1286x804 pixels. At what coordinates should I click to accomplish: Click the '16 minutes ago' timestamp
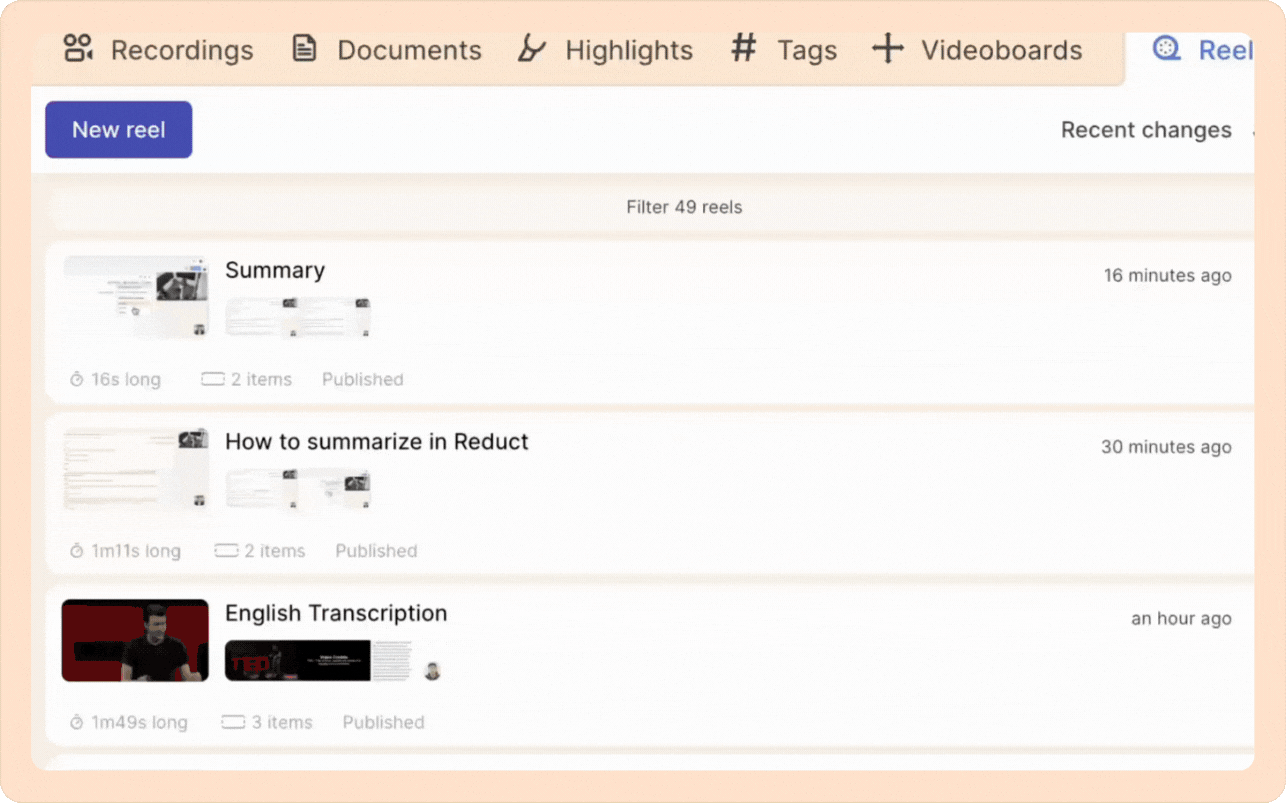pyautogui.click(x=1168, y=275)
